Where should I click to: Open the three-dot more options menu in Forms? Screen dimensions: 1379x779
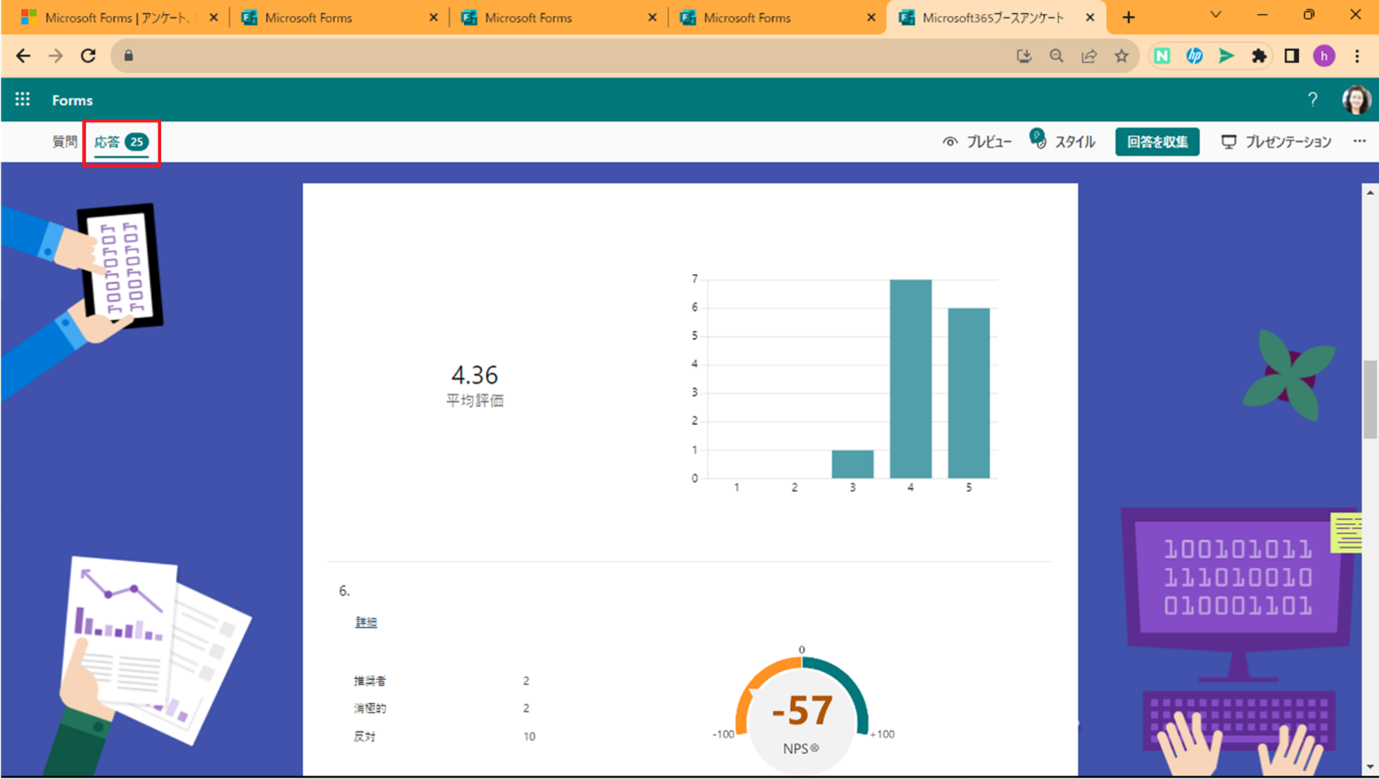click(1359, 142)
